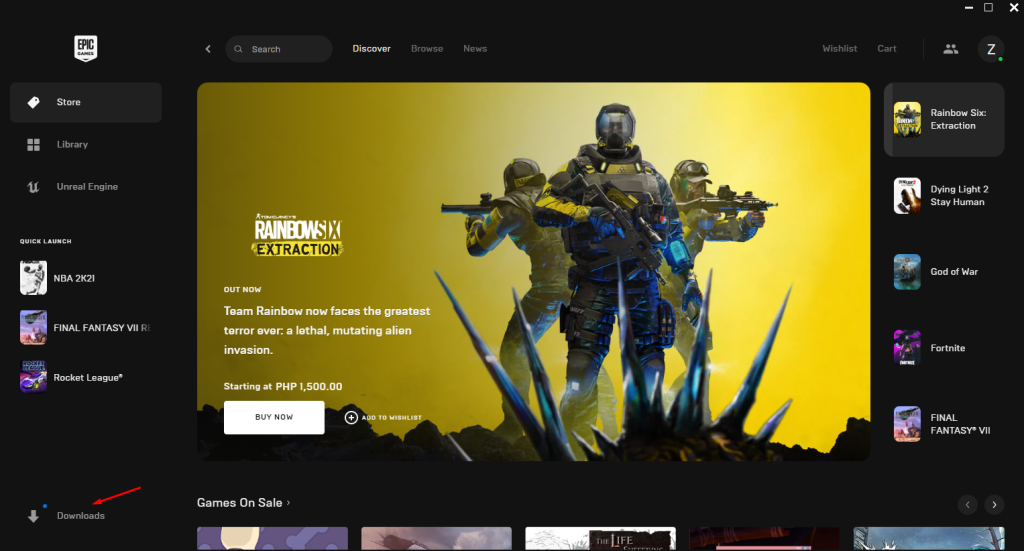Viewport: 1024px width, 551px height.
Task: Click Rocket League quick launch text
Action: (88, 377)
